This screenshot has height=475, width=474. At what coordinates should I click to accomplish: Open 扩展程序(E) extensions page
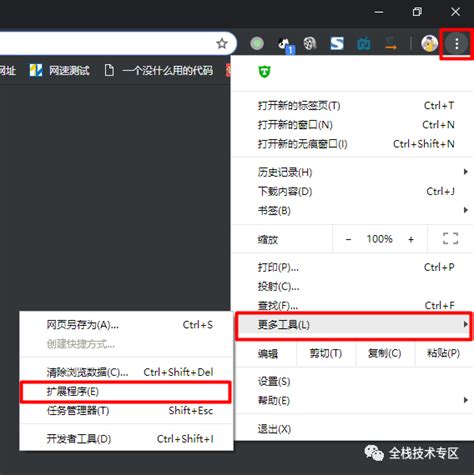tap(127, 391)
